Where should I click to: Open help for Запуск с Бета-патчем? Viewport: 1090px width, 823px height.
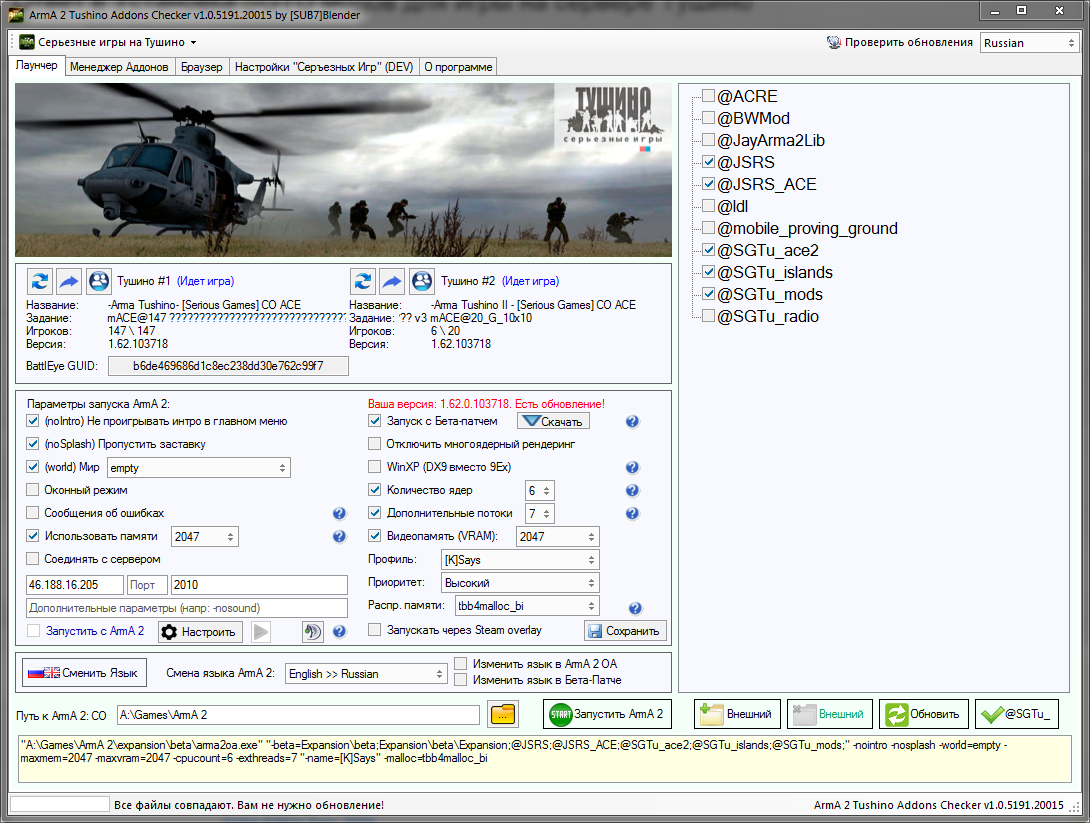pyautogui.click(x=632, y=421)
